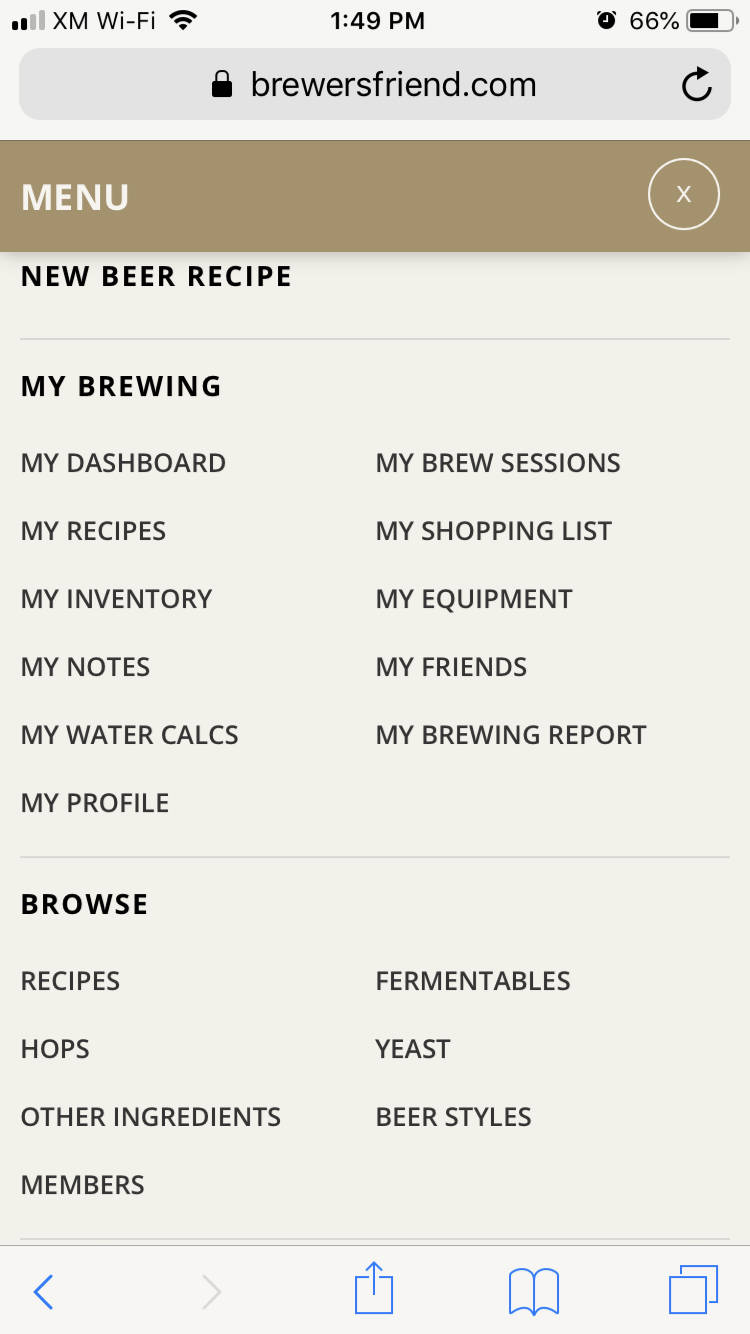Go to My Equipment
Screen dimensions: 750x1334
474,599
